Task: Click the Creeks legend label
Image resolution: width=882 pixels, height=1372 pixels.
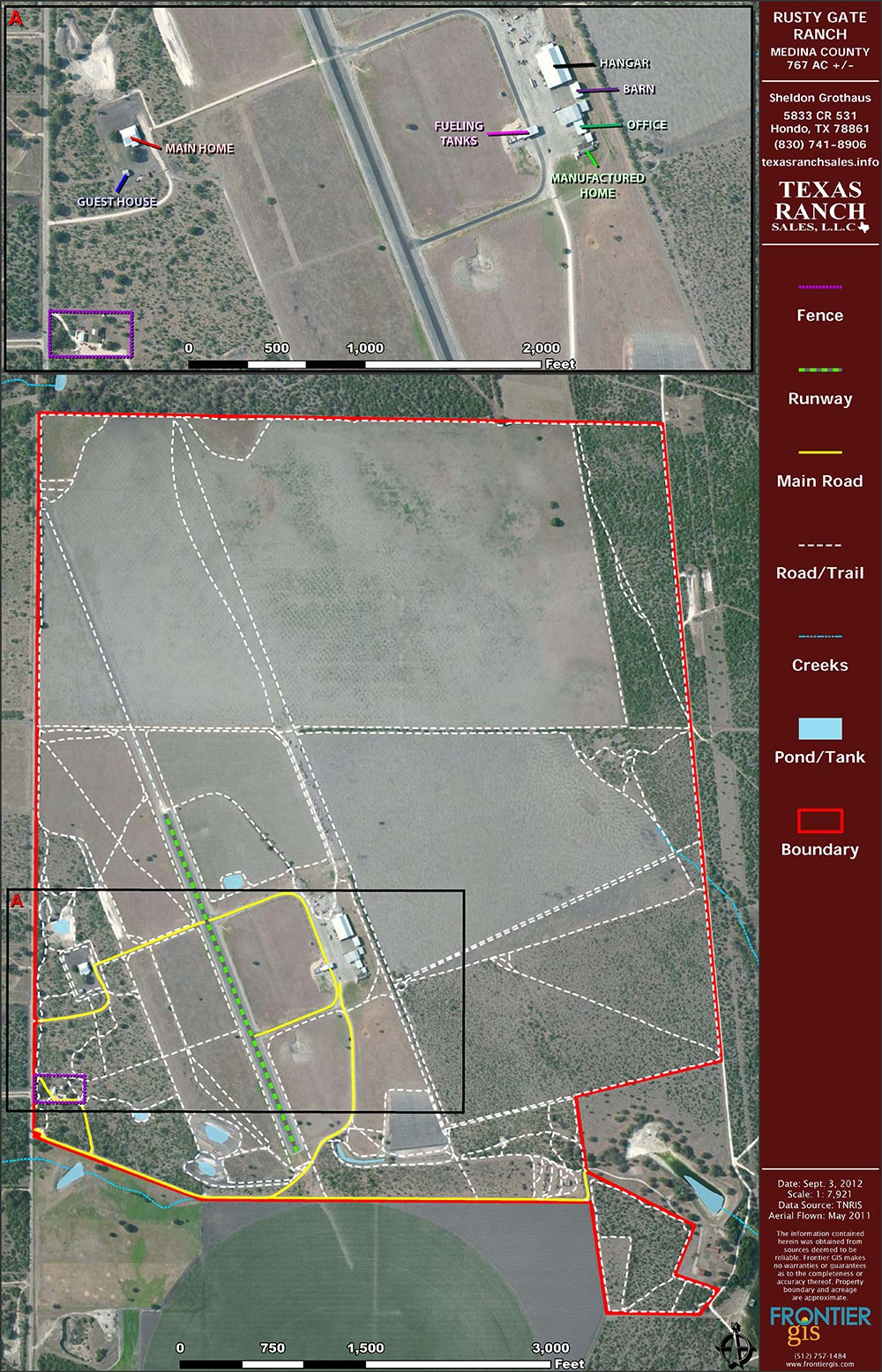Action: coord(820,665)
